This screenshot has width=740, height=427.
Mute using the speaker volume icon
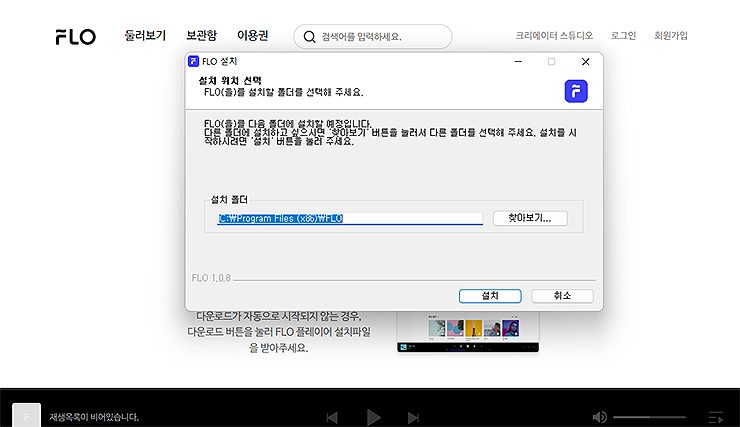point(600,417)
